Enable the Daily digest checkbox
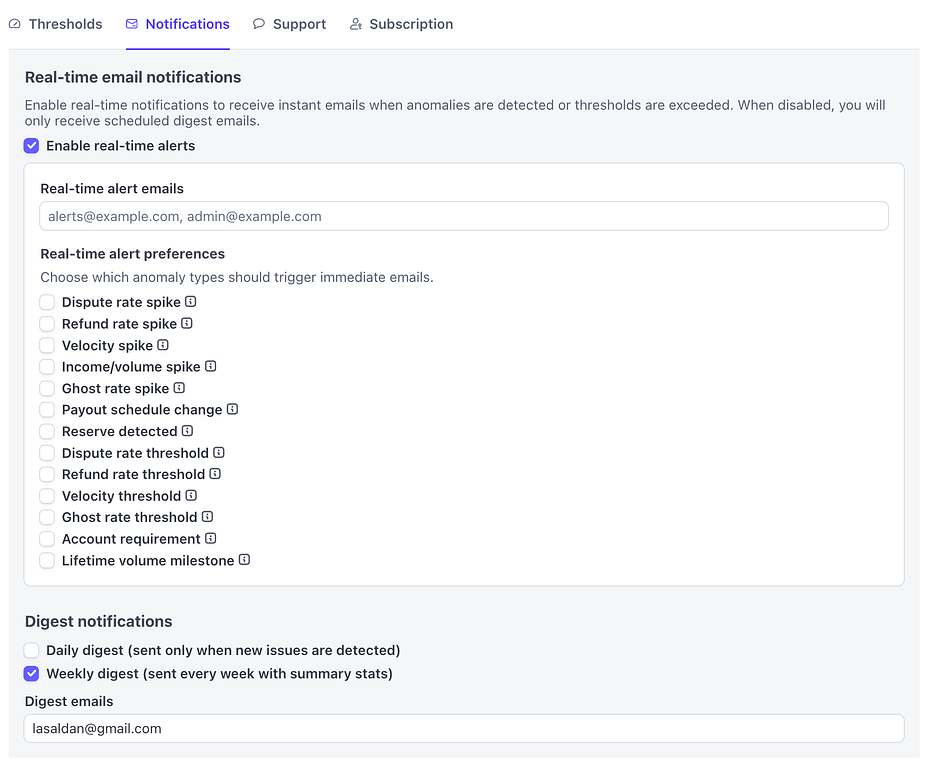 (x=32, y=650)
